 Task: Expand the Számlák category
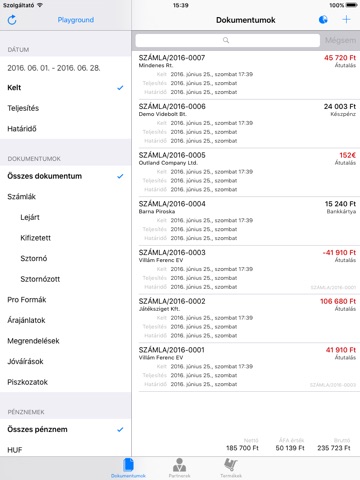pyautogui.click(x=65, y=197)
